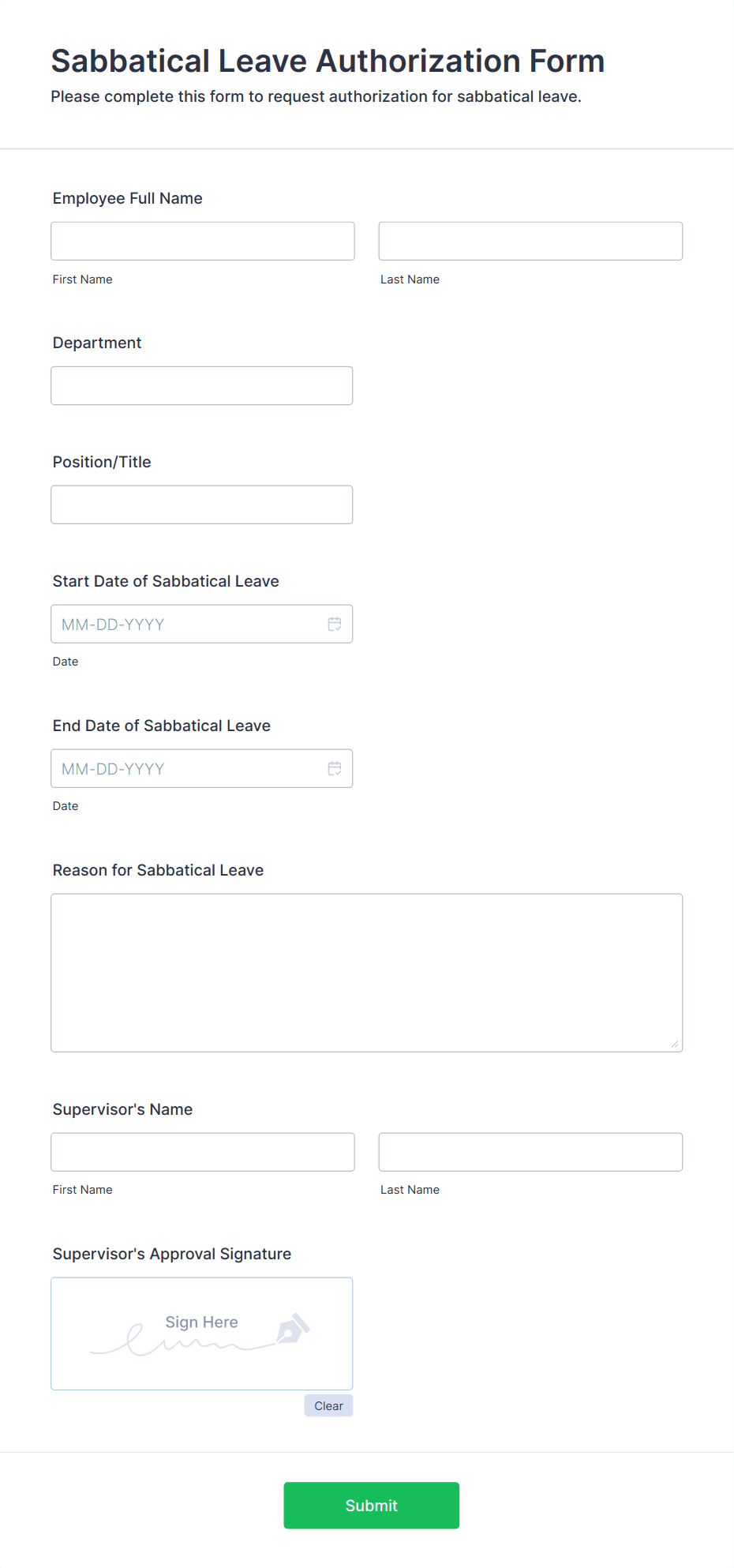Click the Start Date of Sabbatical Leave label
Viewport: 734px width, 1568px height.
(x=166, y=581)
